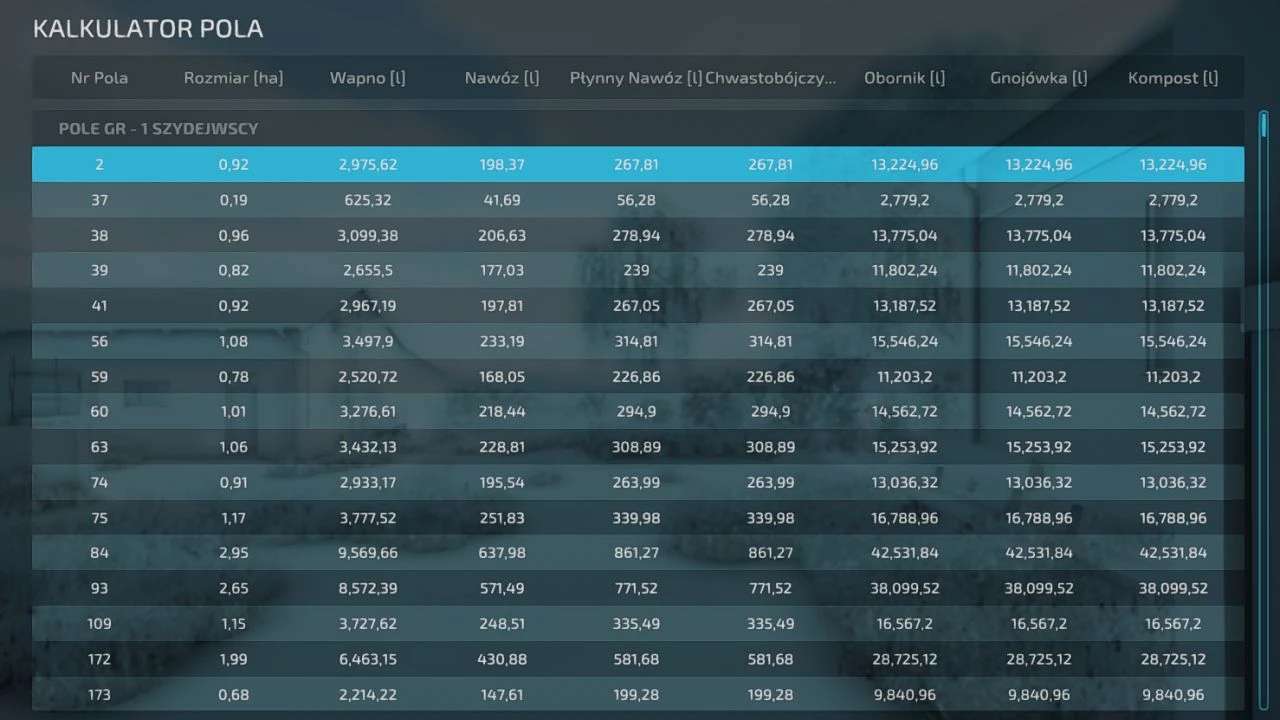
Task: Click the 'Kompost [l]' column header
Action: pos(1172,78)
